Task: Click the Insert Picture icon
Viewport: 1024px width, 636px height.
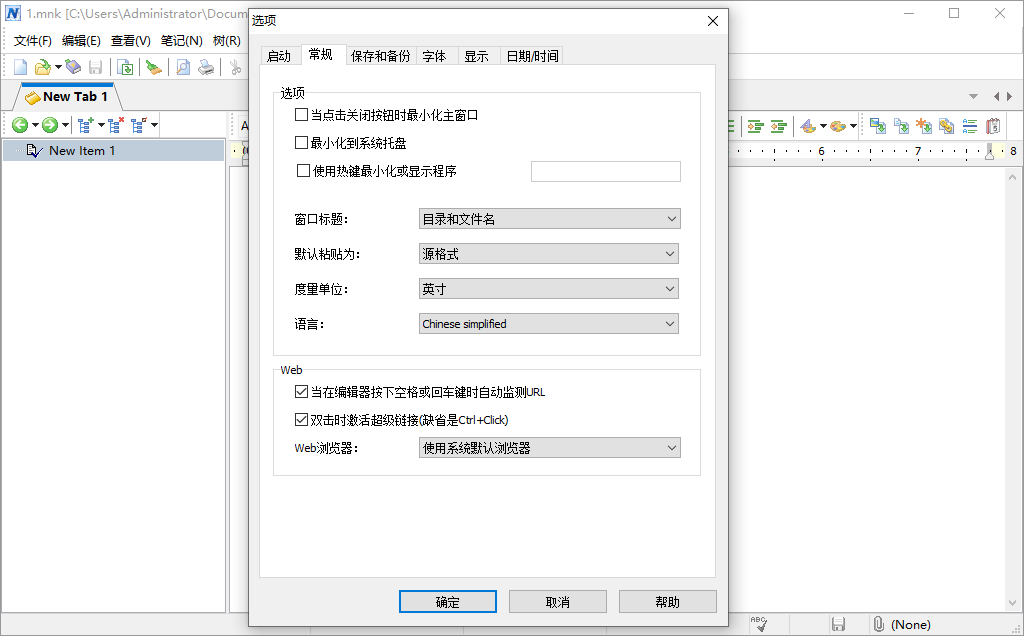Action: coord(878,125)
